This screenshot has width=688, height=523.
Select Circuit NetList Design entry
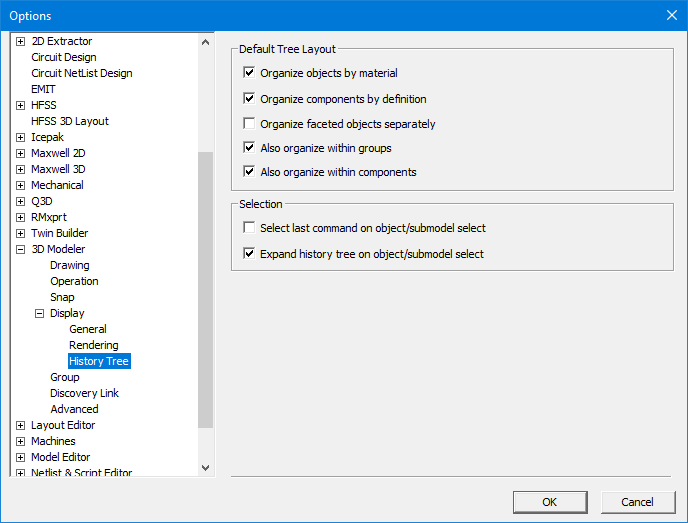point(82,73)
